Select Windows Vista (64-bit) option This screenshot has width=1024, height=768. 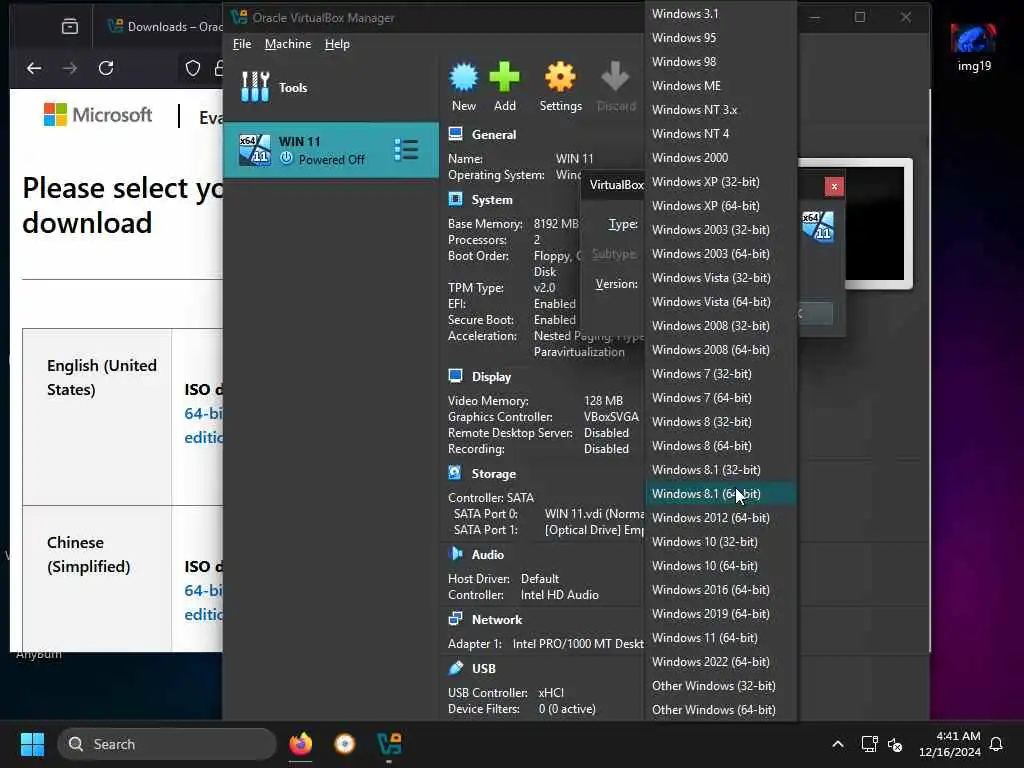721,302
